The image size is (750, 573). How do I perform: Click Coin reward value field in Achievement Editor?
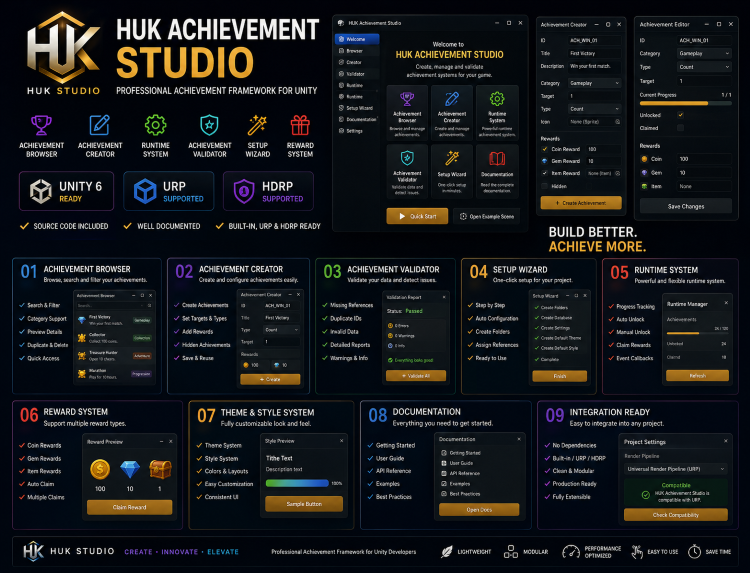[x=704, y=159]
